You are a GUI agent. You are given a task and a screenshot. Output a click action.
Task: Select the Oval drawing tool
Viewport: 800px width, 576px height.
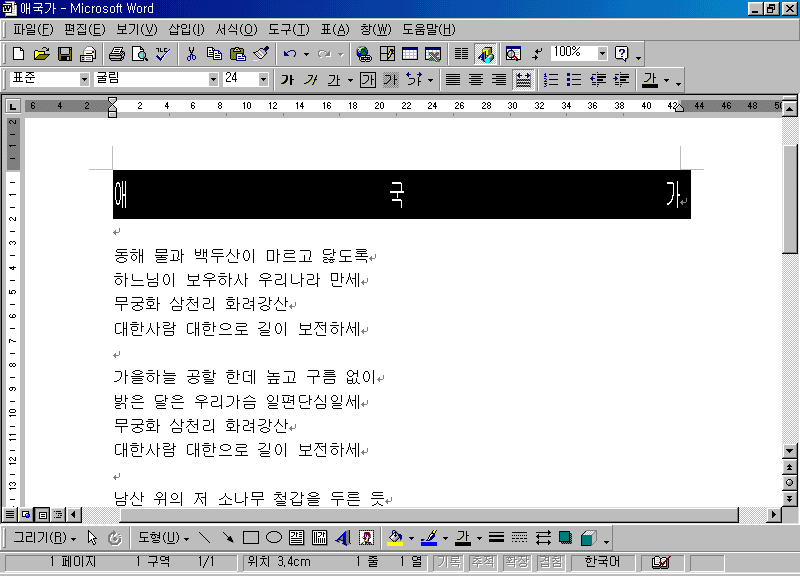point(274,538)
